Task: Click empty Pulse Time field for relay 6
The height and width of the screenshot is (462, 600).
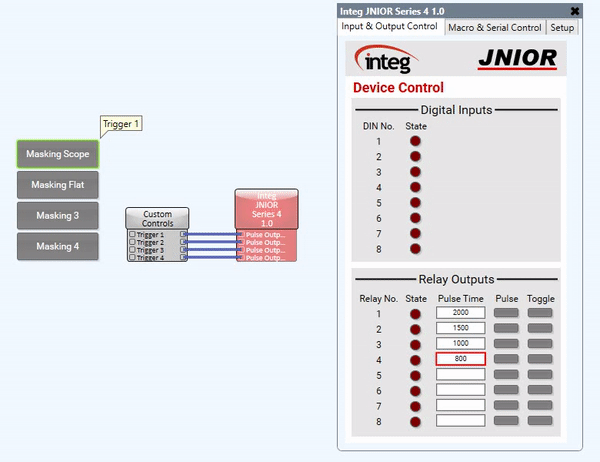Action: coord(460,390)
